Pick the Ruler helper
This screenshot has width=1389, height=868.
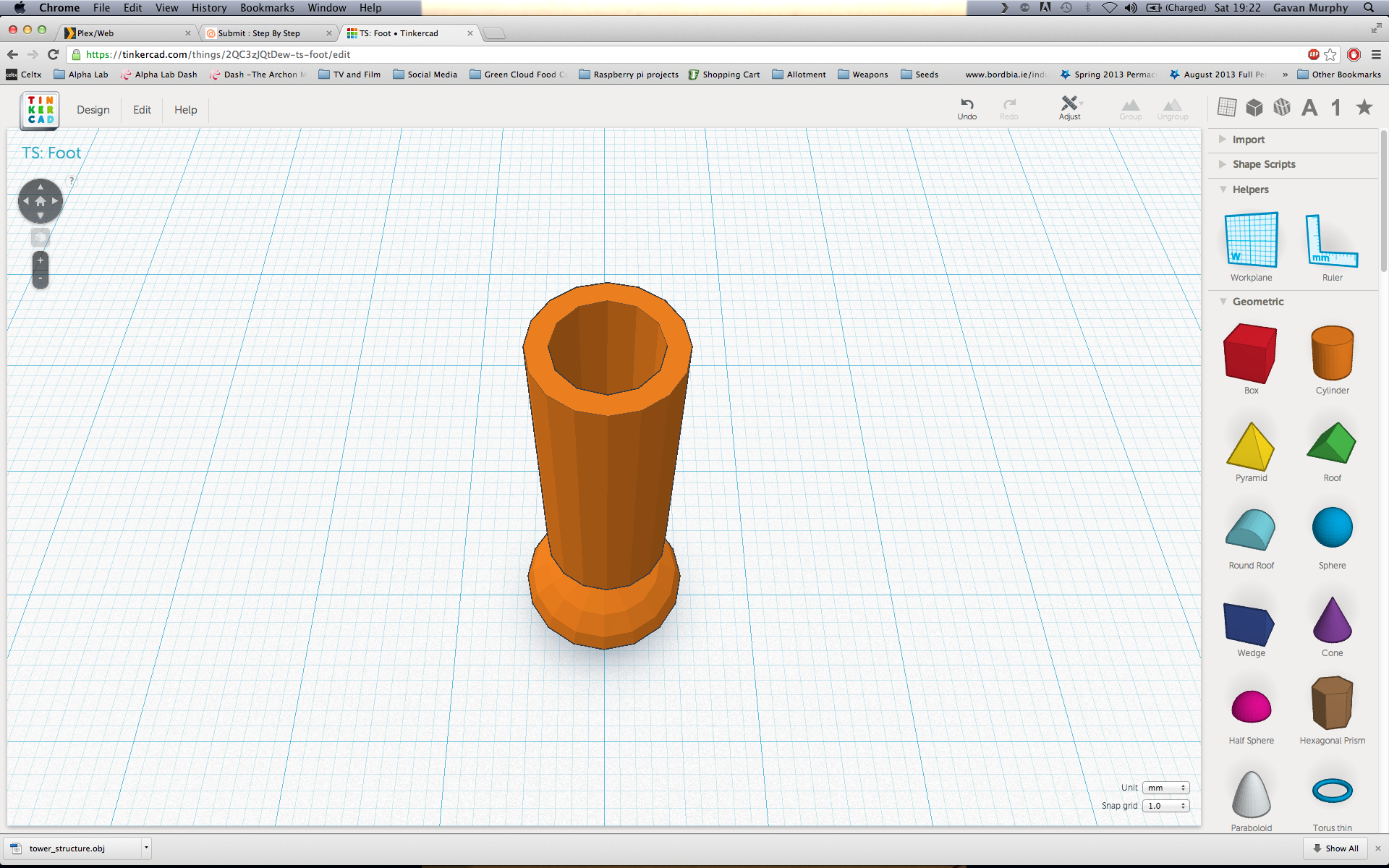click(1332, 241)
